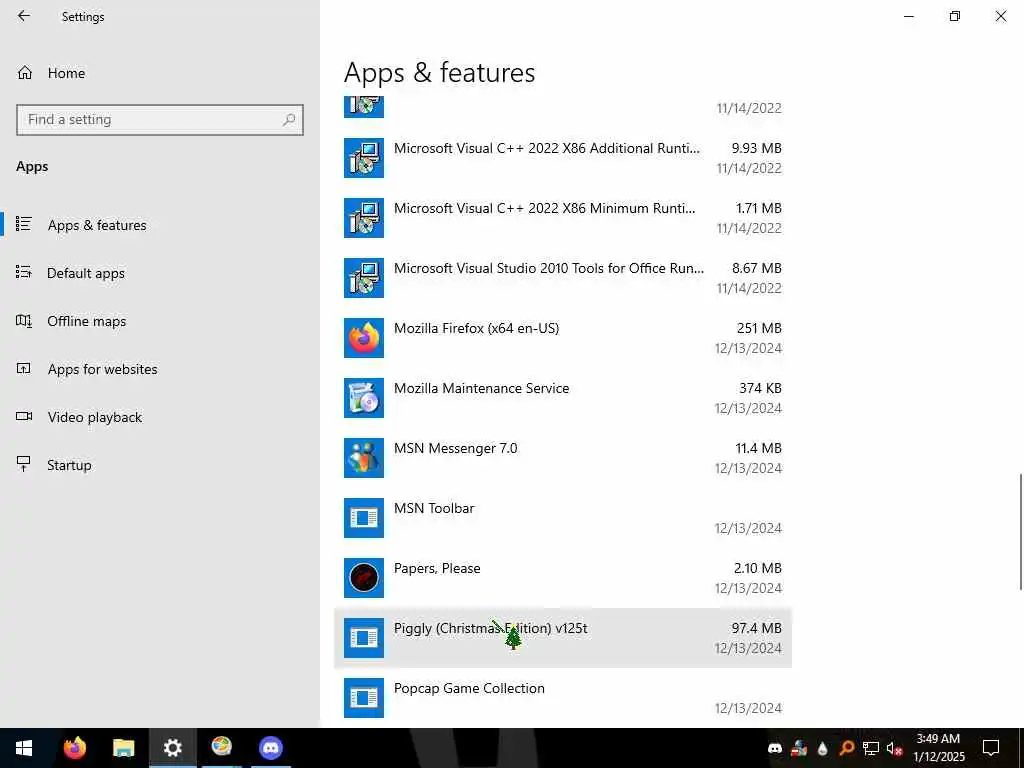Click the Papers, Please app icon

364,579
